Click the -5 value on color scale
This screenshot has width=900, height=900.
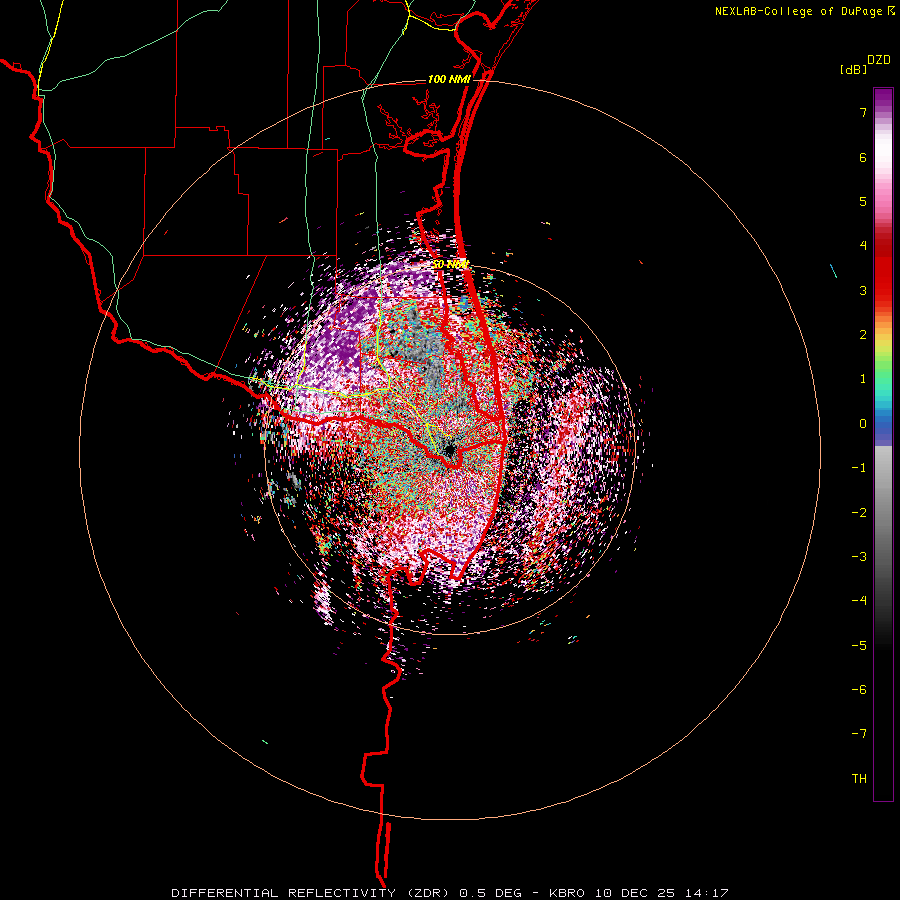pyautogui.click(x=859, y=646)
